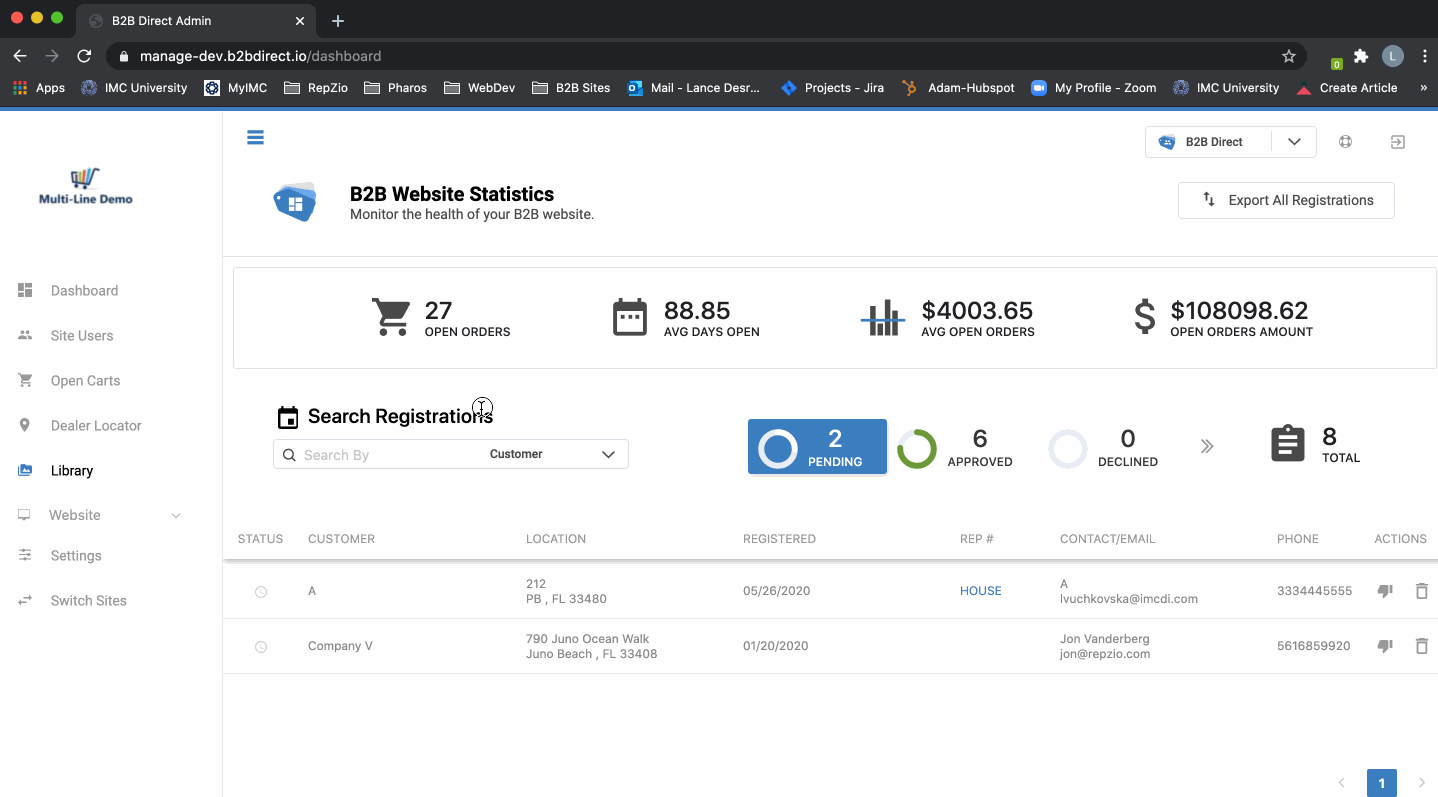Delete the Company V registration
This screenshot has width=1438, height=797.
coord(1421,646)
